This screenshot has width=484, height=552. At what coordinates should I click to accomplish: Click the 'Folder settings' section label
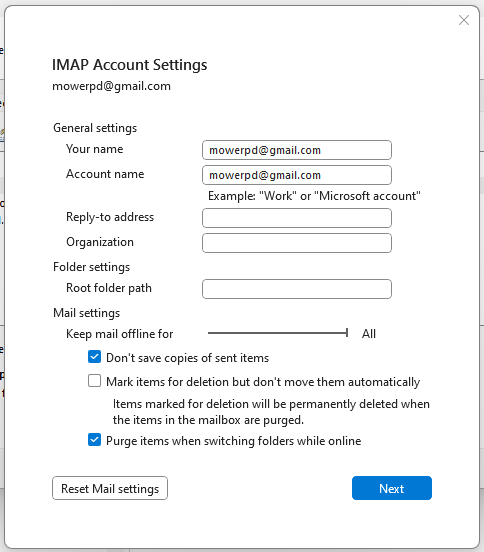tap(92, 267)
